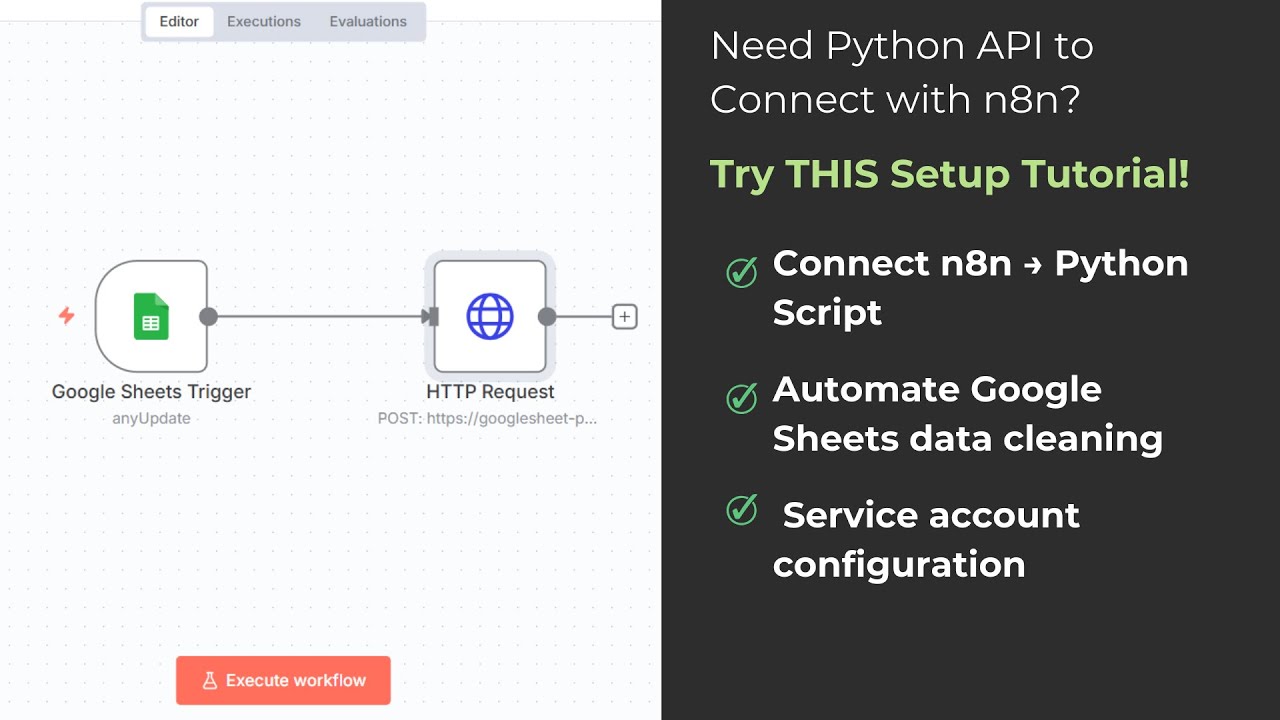The height and width of the screenshot is (720, 1280).
Task: Switch to the Editor tab
Action: (179, 21)
